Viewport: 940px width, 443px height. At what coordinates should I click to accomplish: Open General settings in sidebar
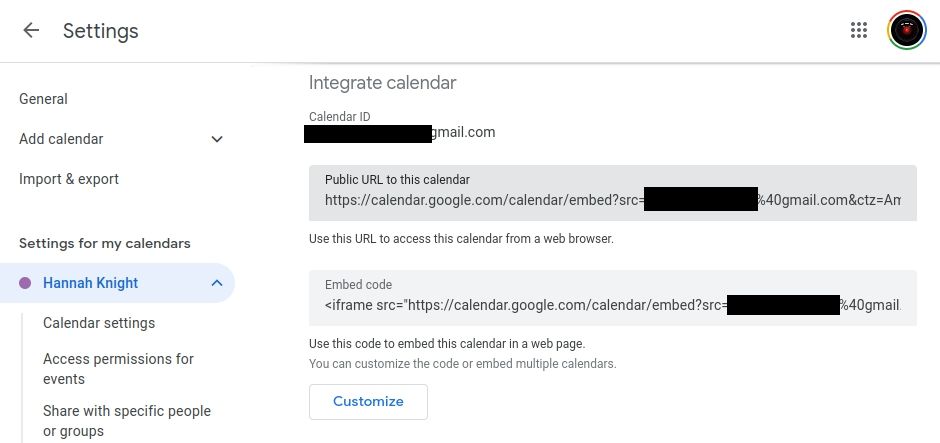(x=43, y=99)
